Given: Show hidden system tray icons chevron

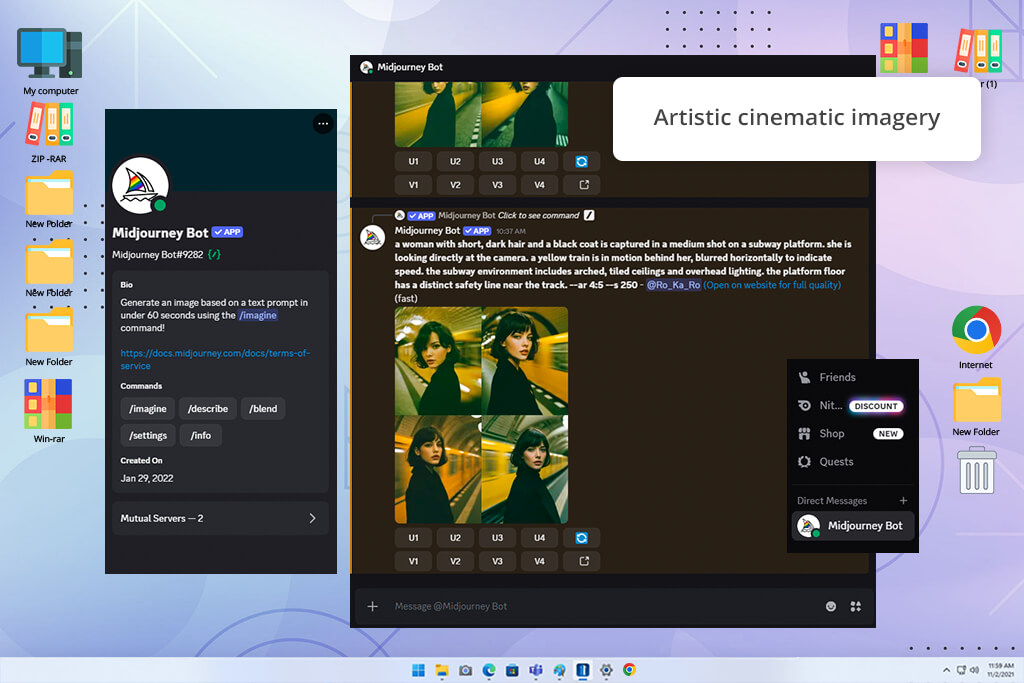Looking at the screenshot, I should point(946,670).
